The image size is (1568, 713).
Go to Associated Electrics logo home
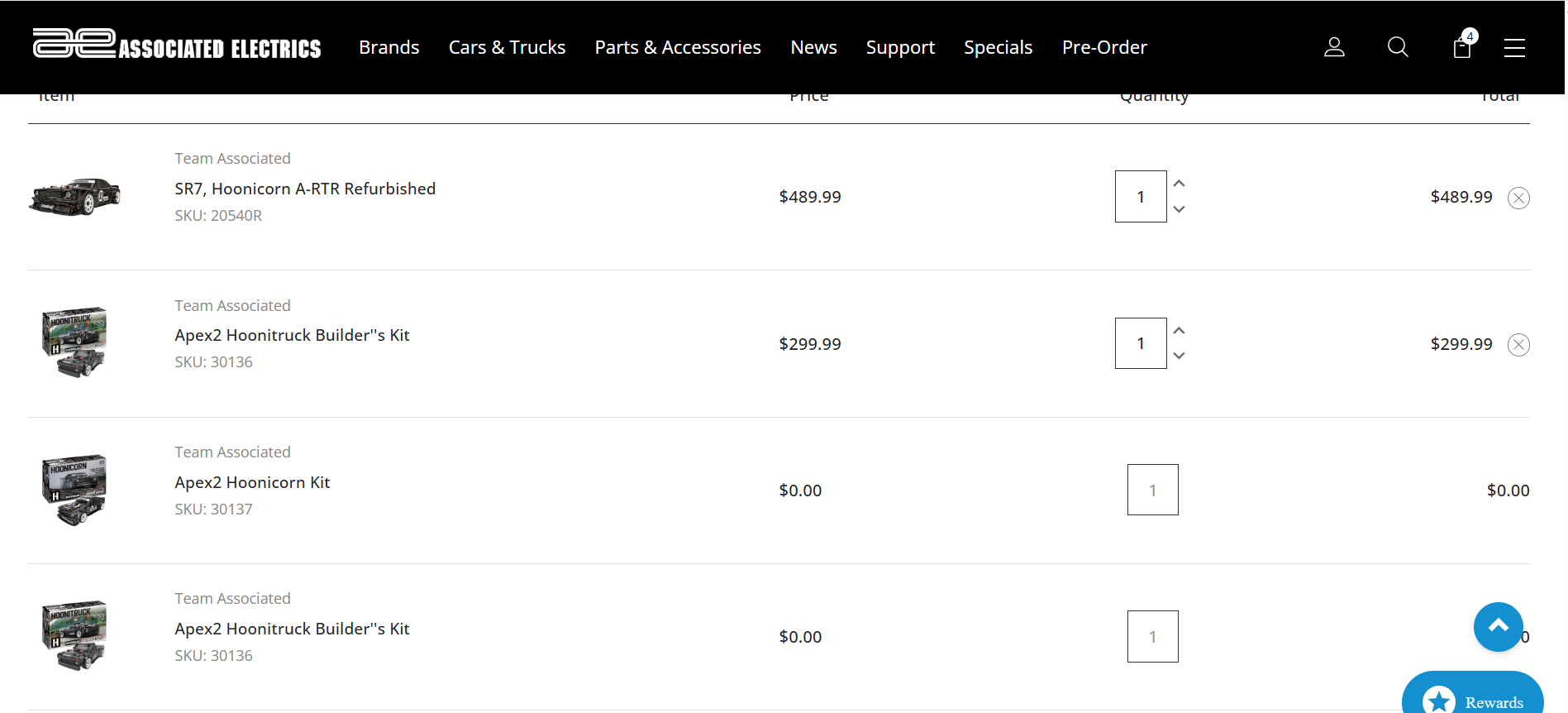point(177,44)
